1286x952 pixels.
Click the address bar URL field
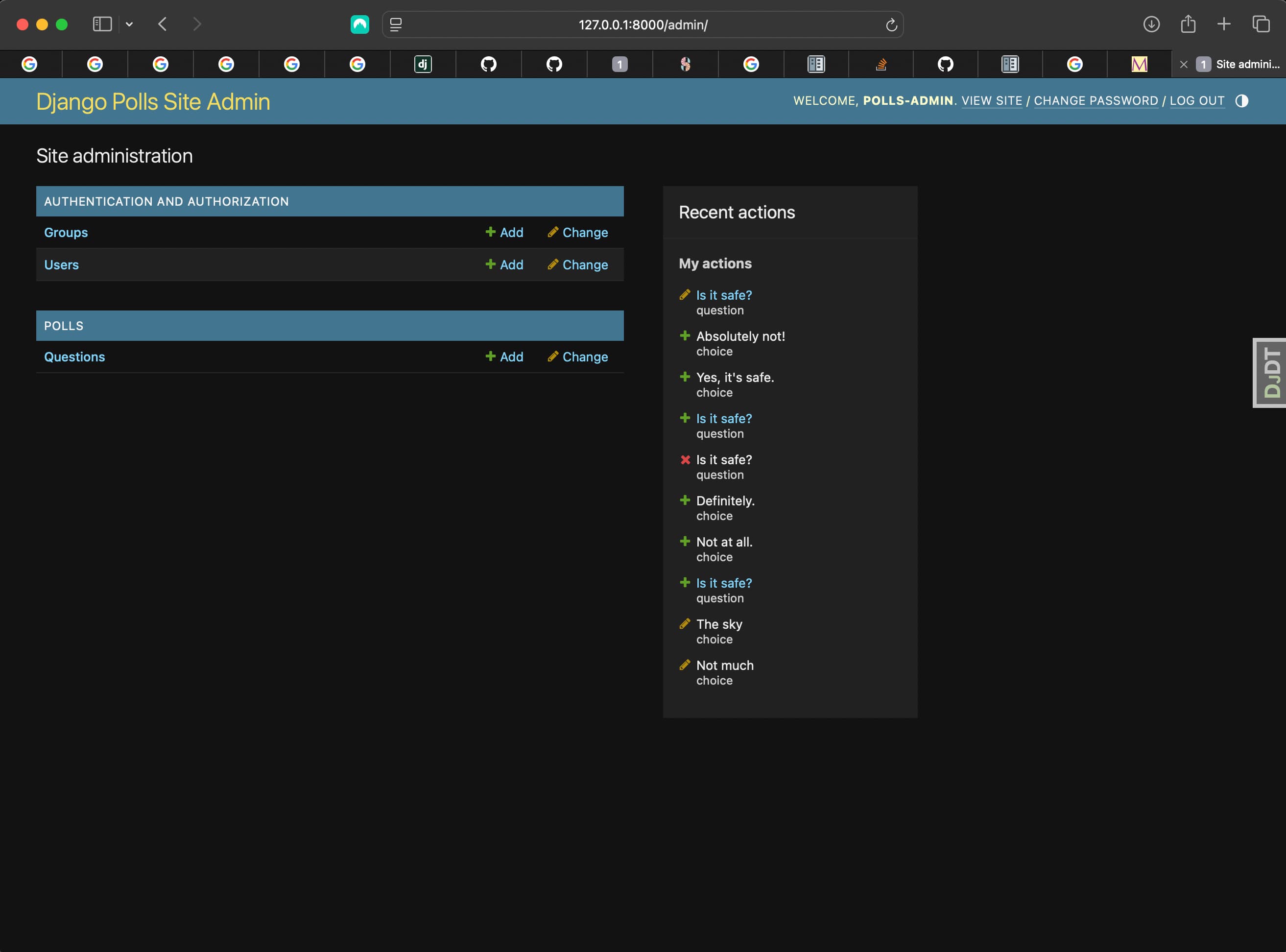click(643, 25)
